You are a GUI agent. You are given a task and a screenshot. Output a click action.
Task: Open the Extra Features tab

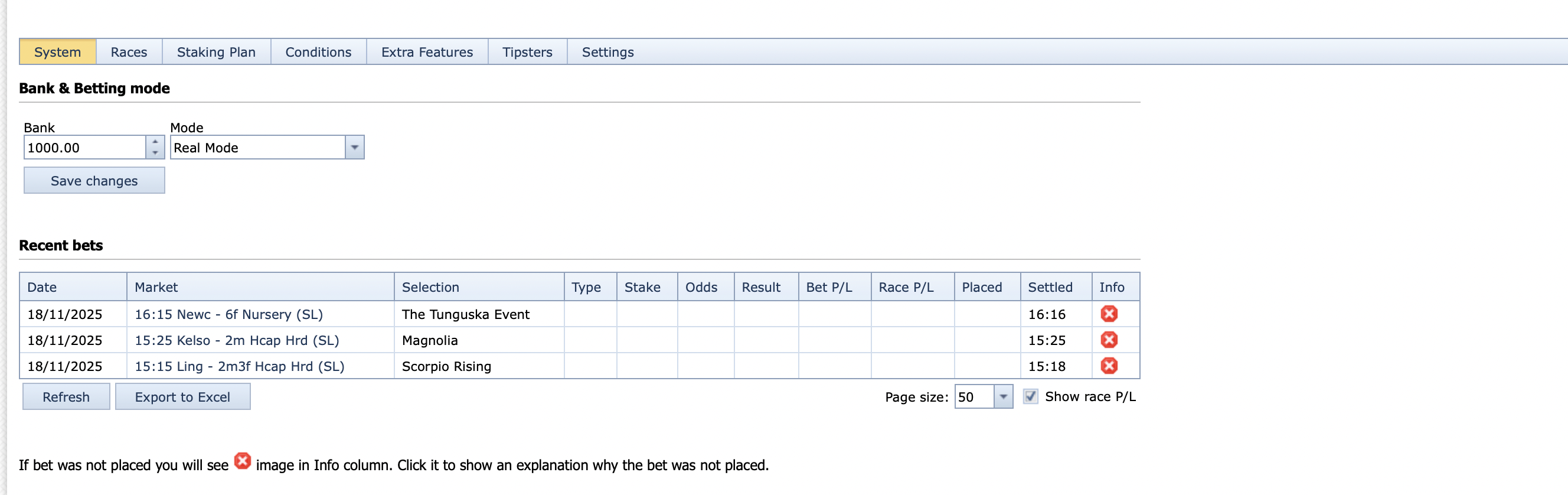(x=427, y=53)
